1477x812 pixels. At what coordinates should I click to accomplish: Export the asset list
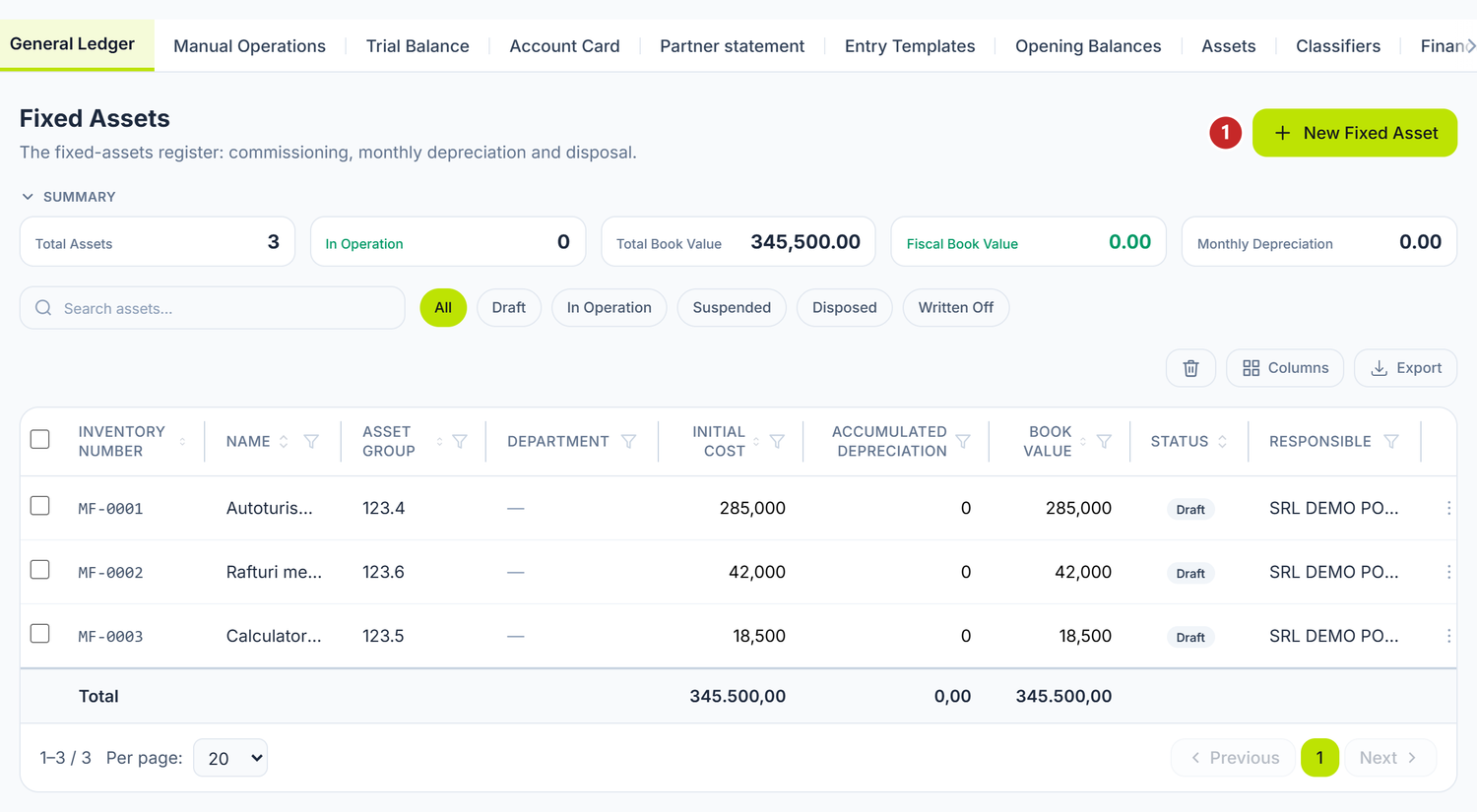pos(1406,368)
